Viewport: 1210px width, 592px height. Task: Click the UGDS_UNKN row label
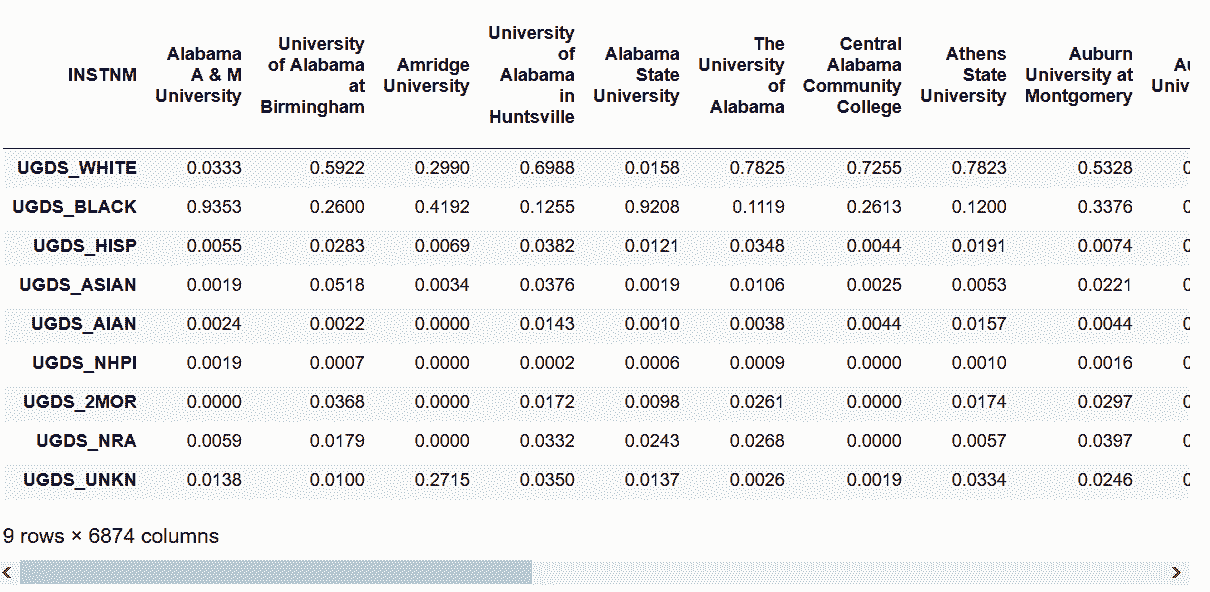tap(80, 480)
